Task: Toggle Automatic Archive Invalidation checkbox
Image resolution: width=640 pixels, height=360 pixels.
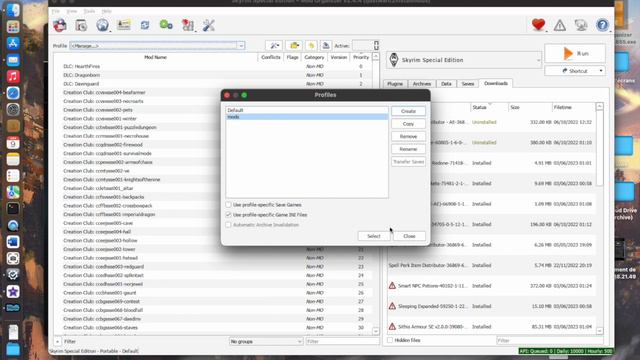Action: 229,225
